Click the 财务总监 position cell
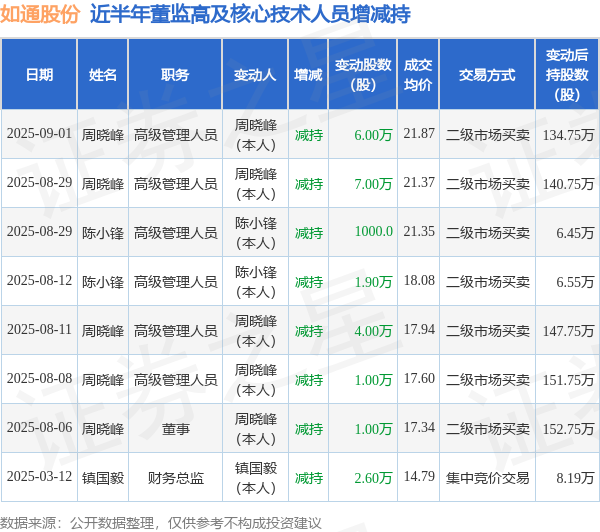Viewport: 600px width, 532px height. (x=175, y=478)
